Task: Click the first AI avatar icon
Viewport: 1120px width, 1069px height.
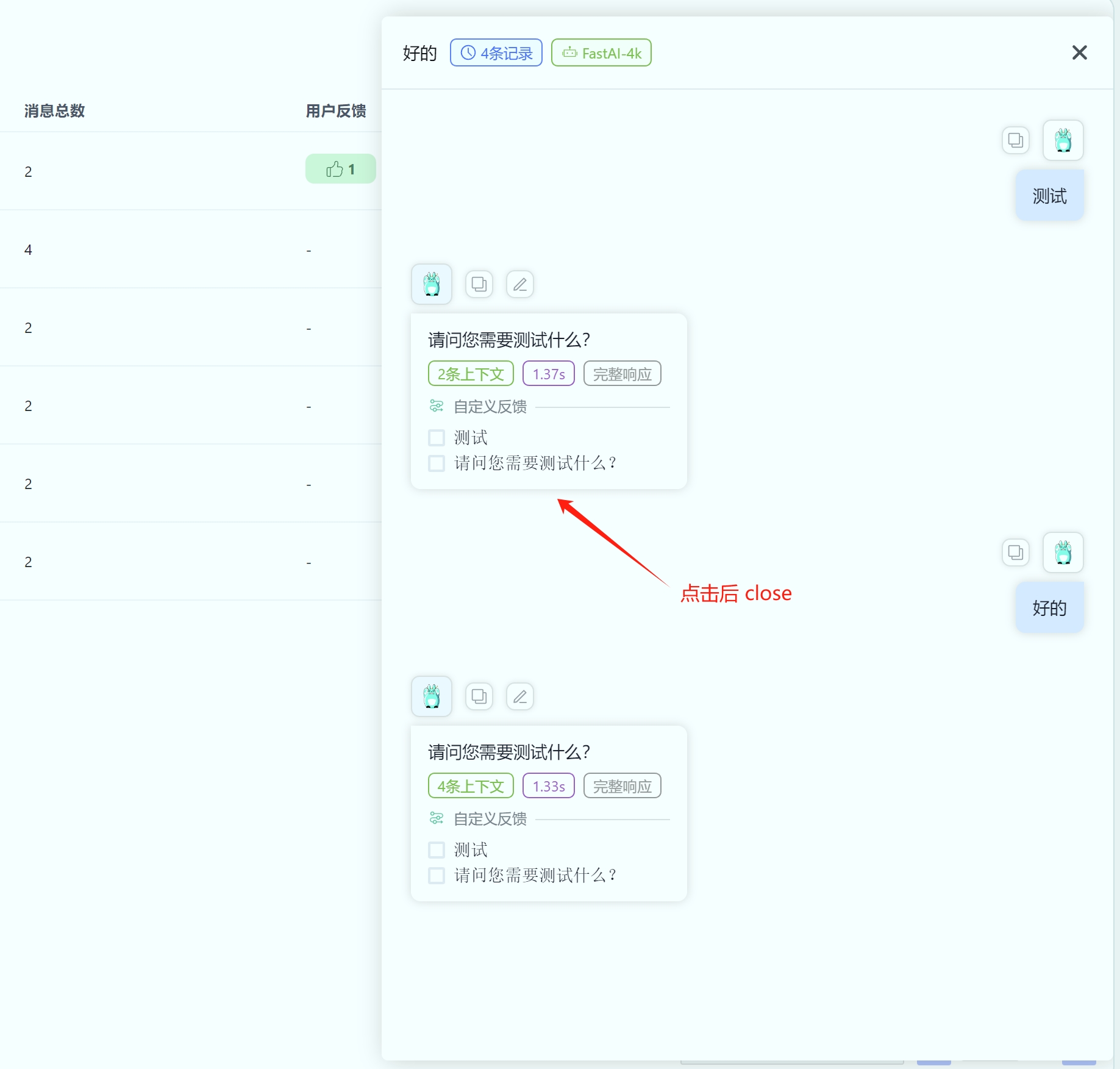Action: pyautogui.click(x=432, y=284)
